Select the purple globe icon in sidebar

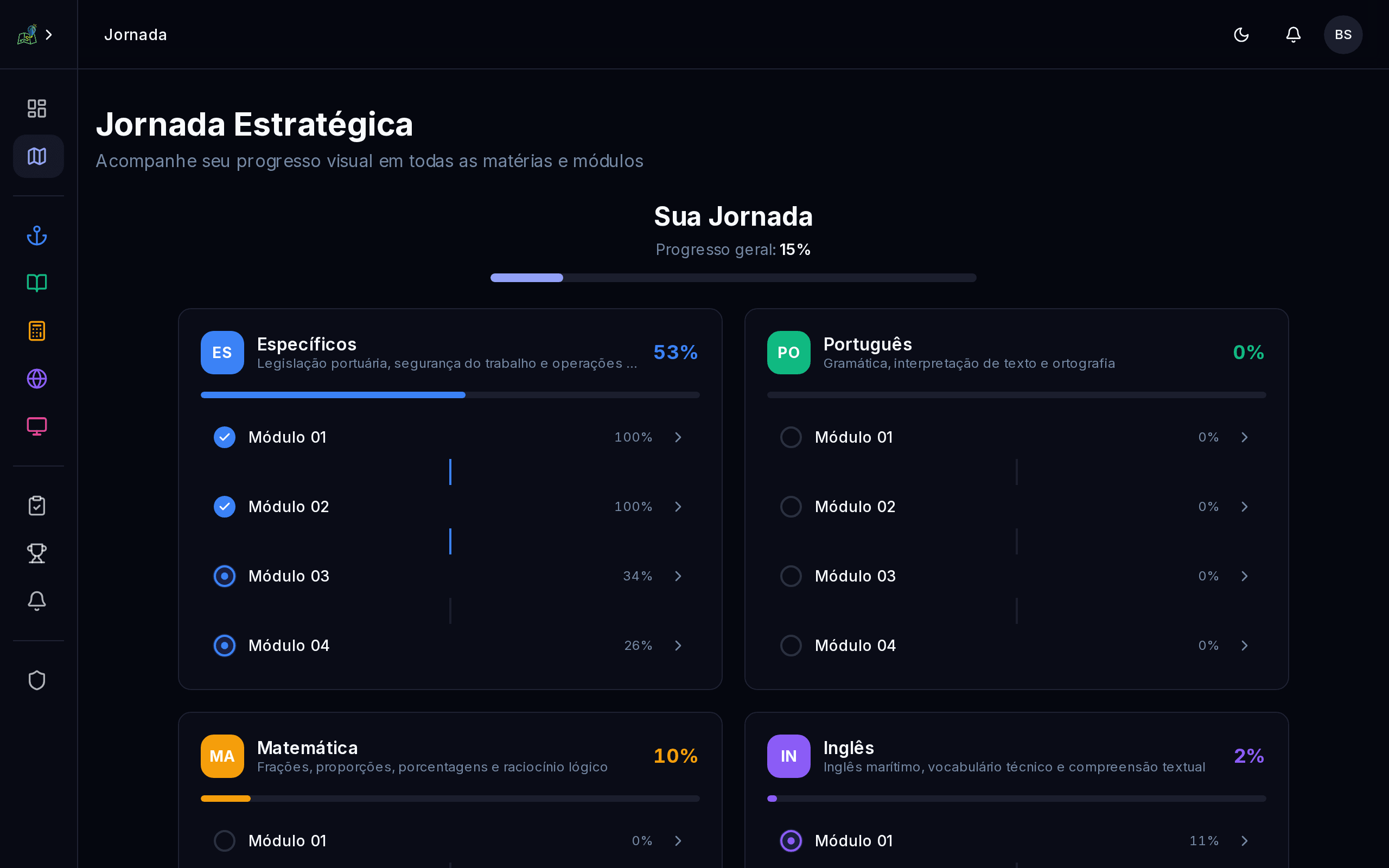tap(37, 378)
